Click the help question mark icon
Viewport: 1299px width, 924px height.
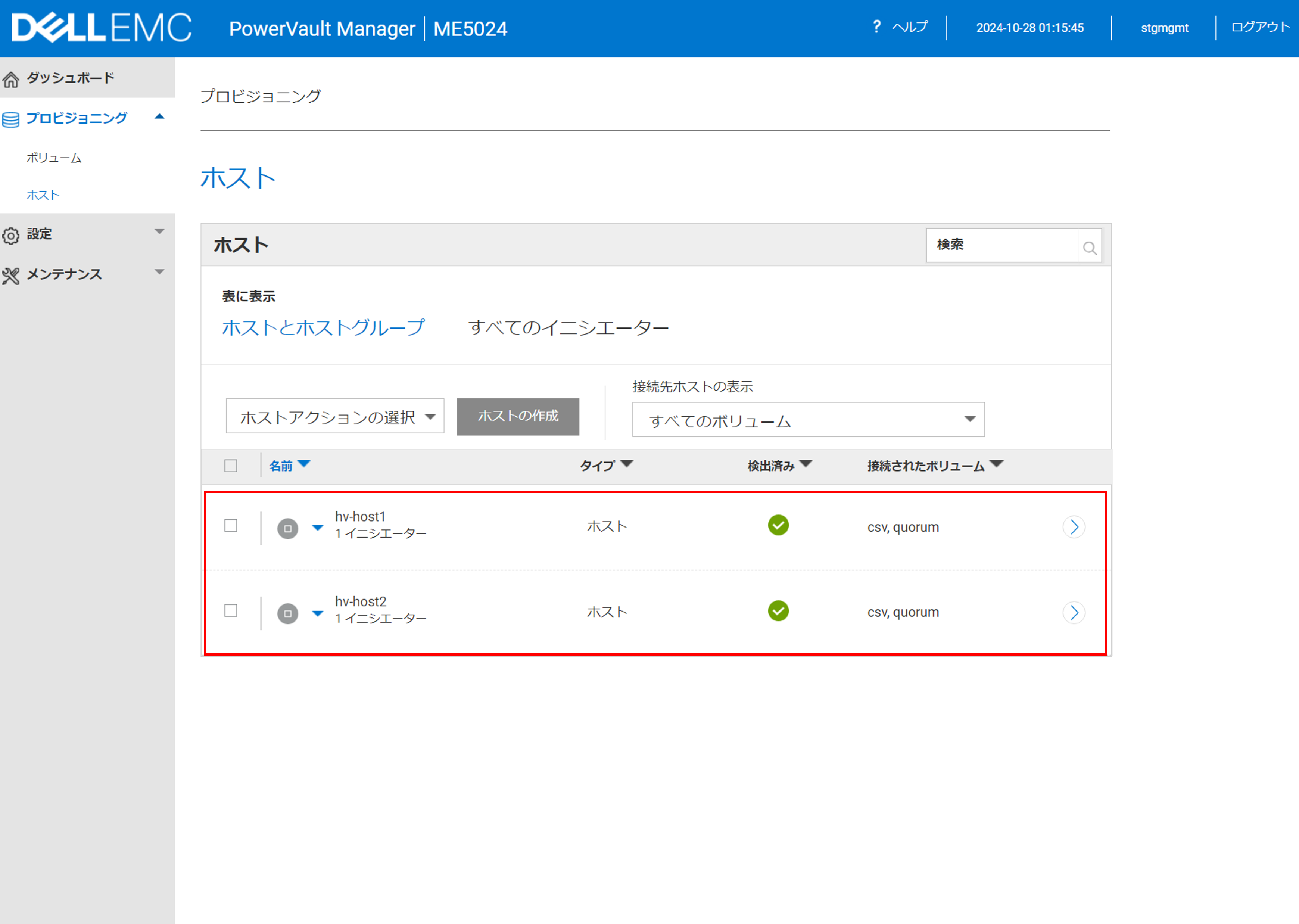876,27
